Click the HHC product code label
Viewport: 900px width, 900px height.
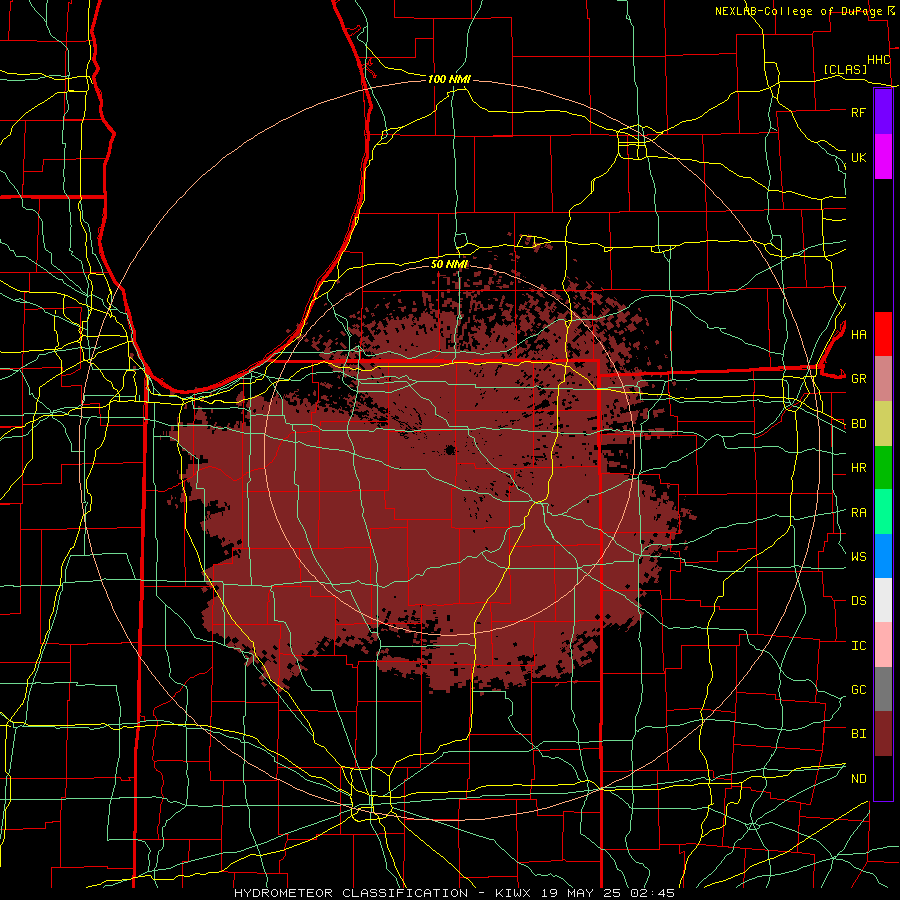(x=878, y=60)
